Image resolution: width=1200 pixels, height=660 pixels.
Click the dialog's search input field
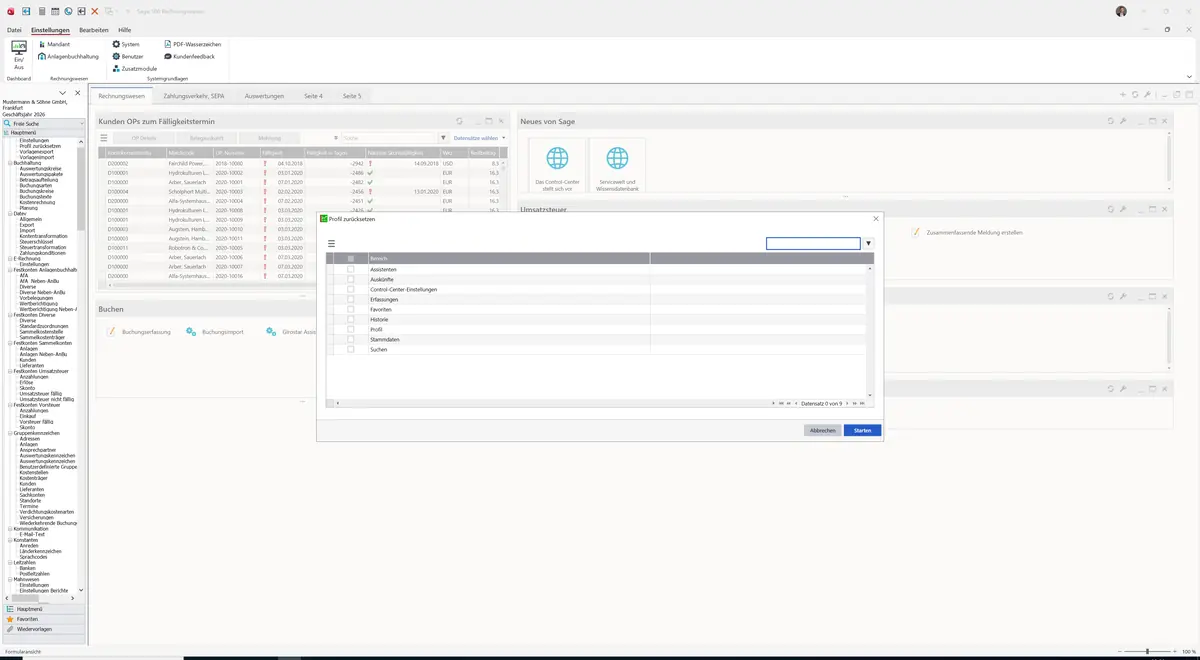[x=813, y=243]
